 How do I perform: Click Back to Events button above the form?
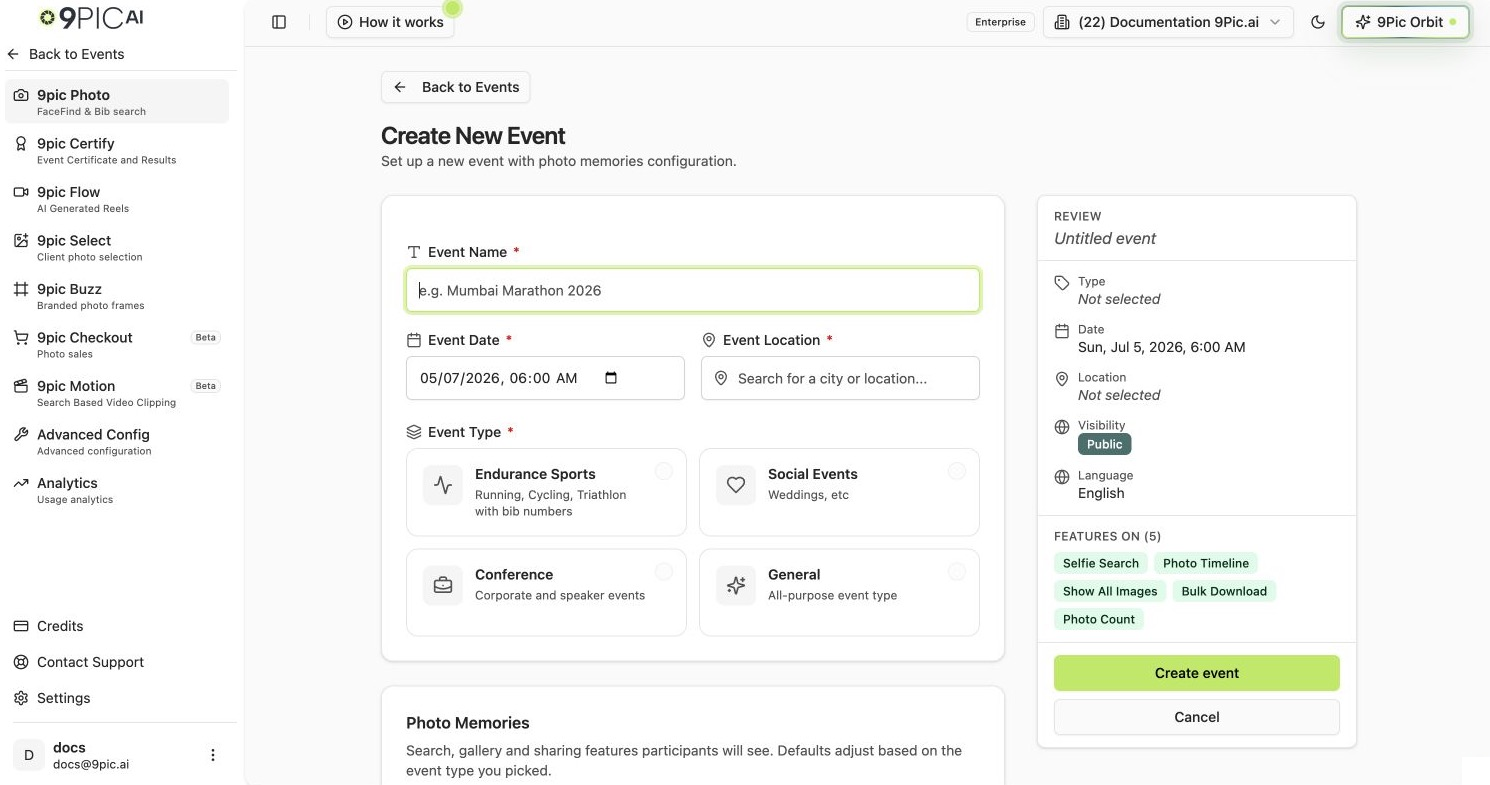tap(455, 87)
